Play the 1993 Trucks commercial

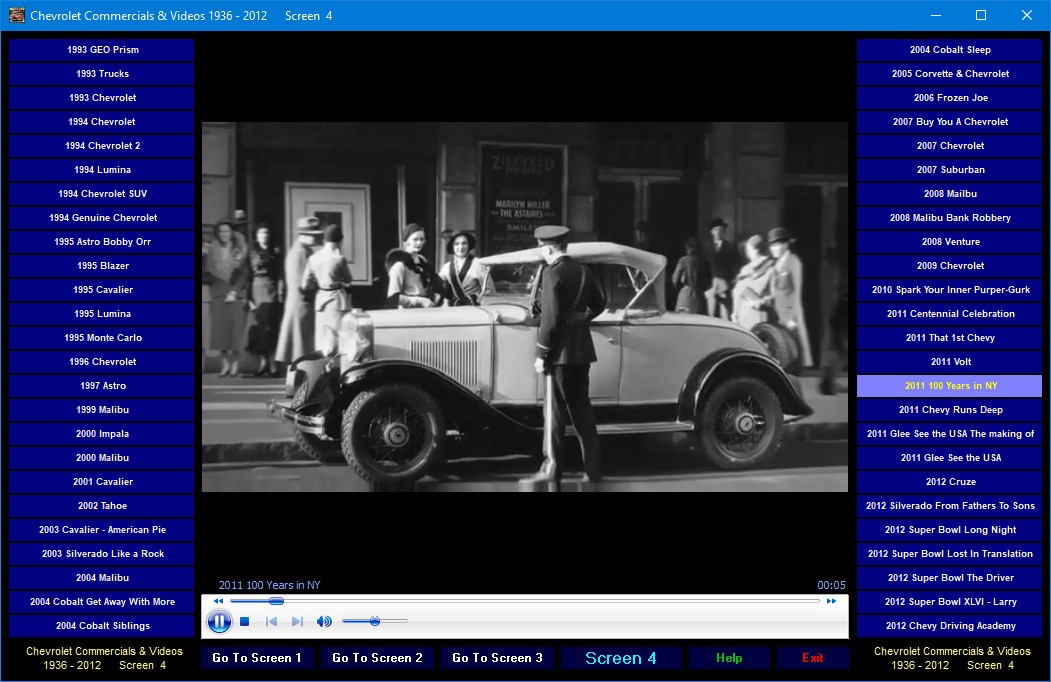click(102, 74)
